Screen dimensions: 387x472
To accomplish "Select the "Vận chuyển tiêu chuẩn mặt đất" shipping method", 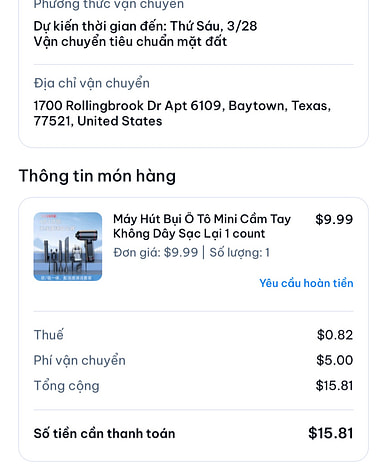I will coord(130,42).
